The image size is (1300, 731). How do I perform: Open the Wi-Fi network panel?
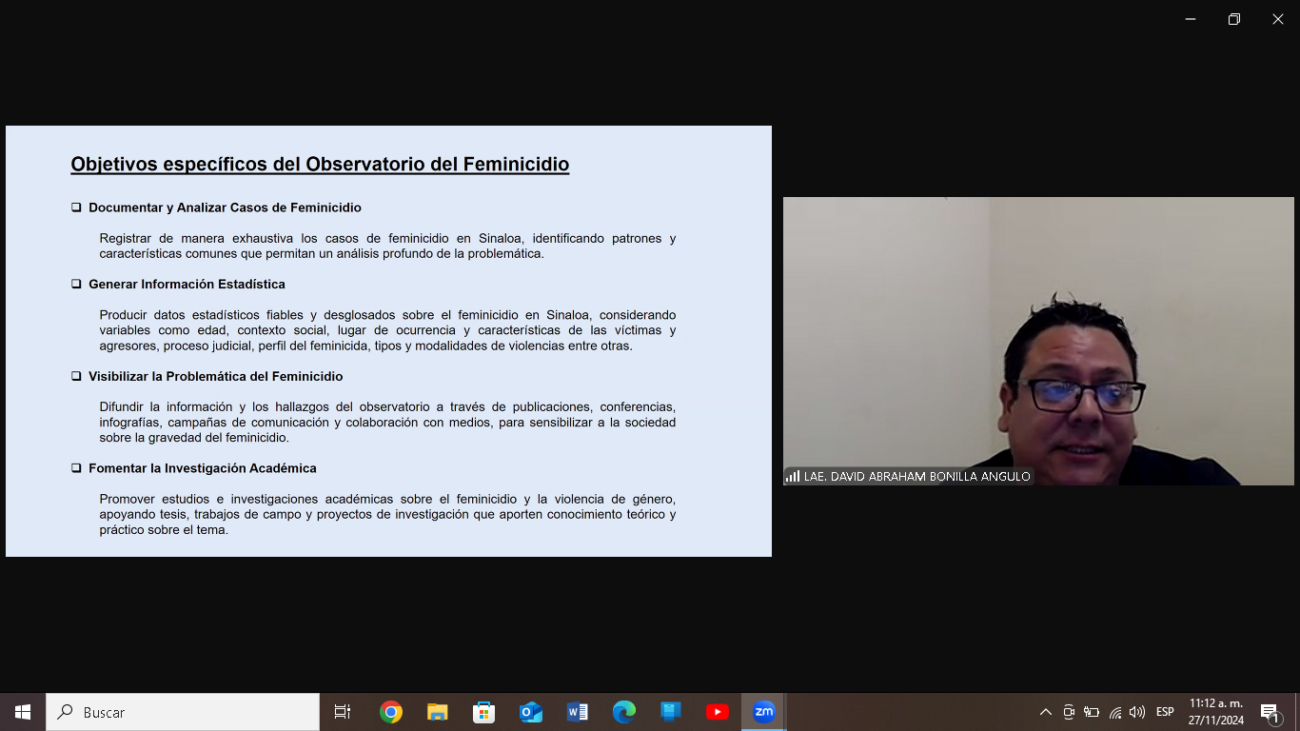pos(1115,712)
